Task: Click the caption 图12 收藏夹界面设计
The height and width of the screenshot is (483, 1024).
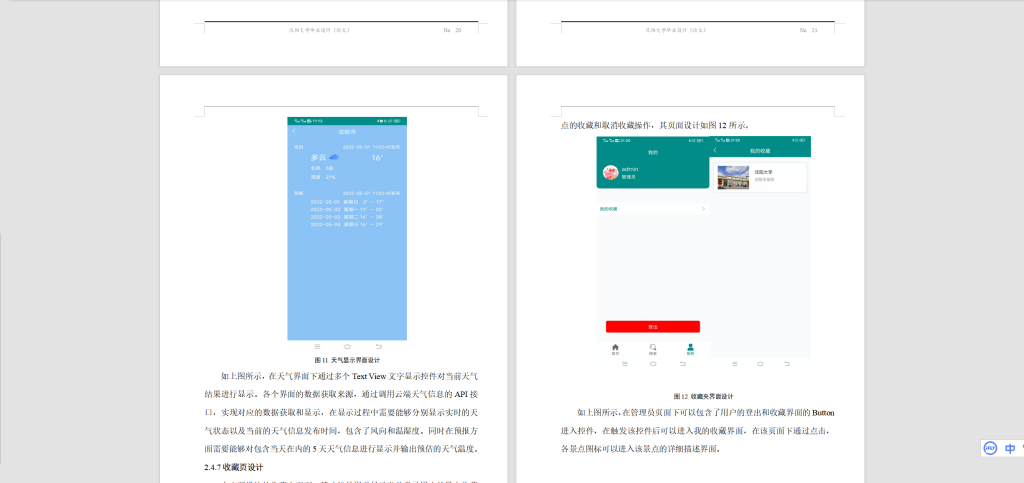Action: pos(703,396)
